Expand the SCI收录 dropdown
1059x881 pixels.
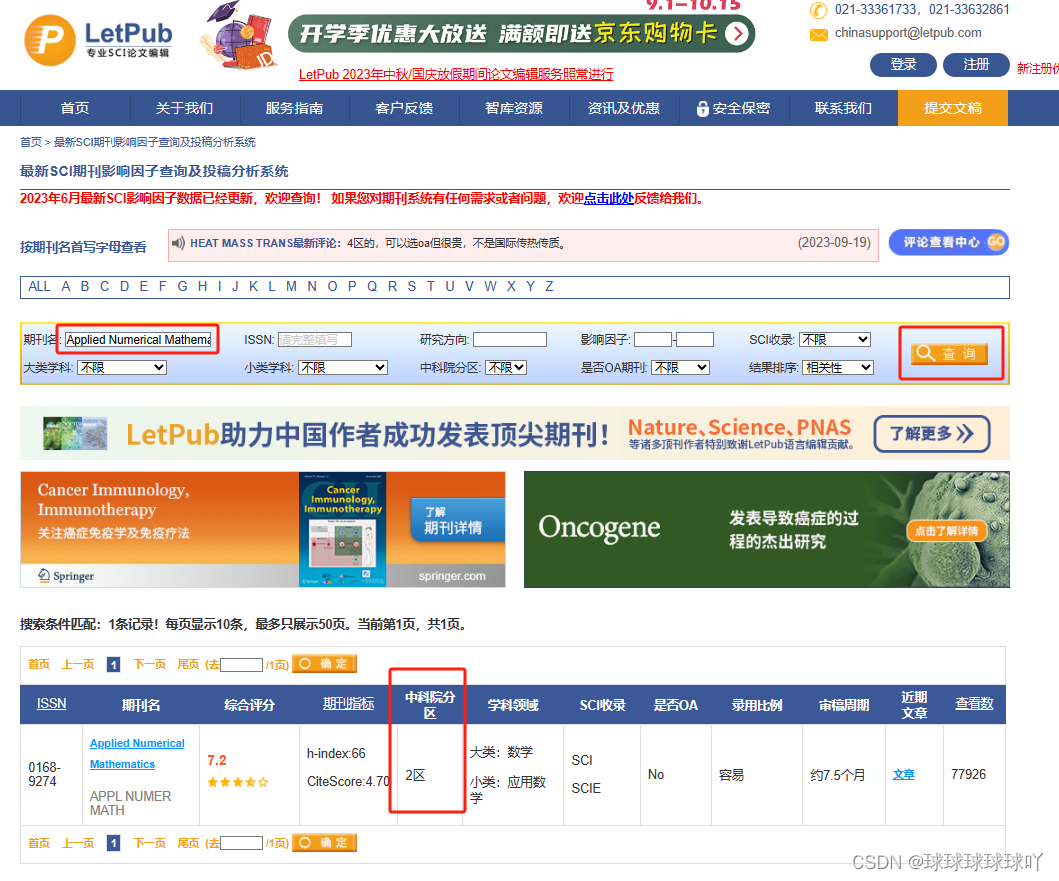tap(835, 339)
